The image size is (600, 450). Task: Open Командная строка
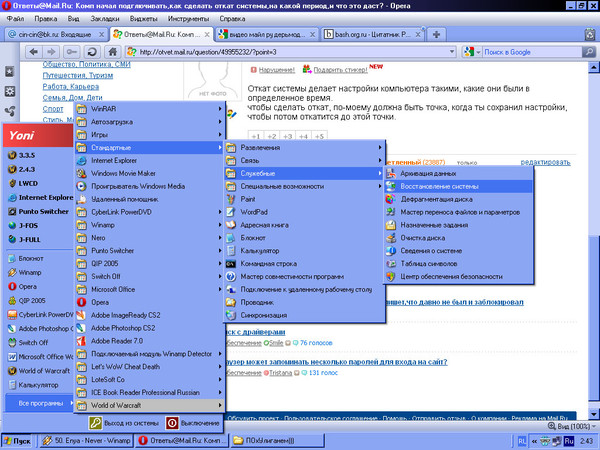(305, 263)
